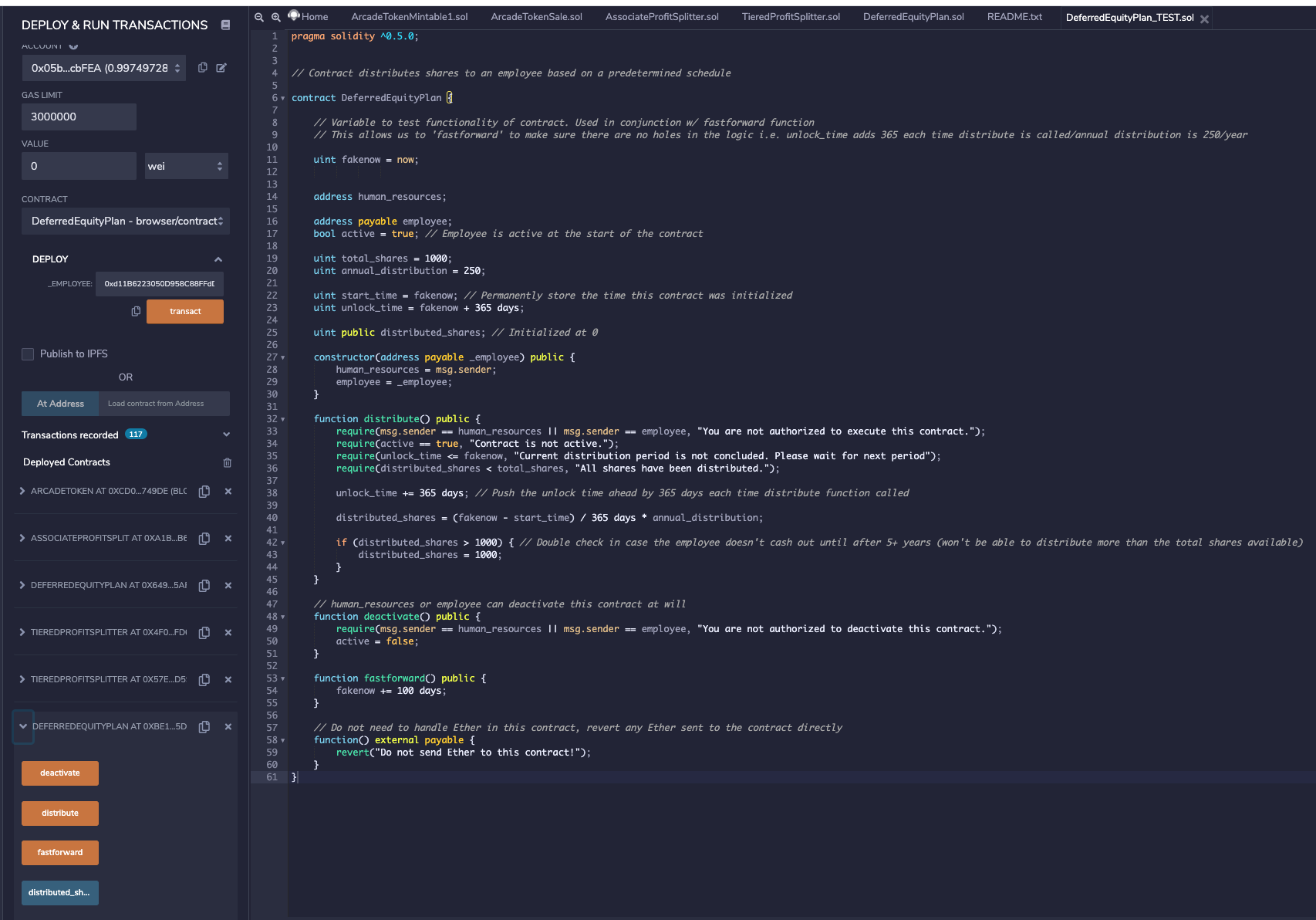Screen dimensions: 1316x920
Task: Expand DEFERREDEQUITYPLAN AT 0X649 contract
Action: click(22, 585)
